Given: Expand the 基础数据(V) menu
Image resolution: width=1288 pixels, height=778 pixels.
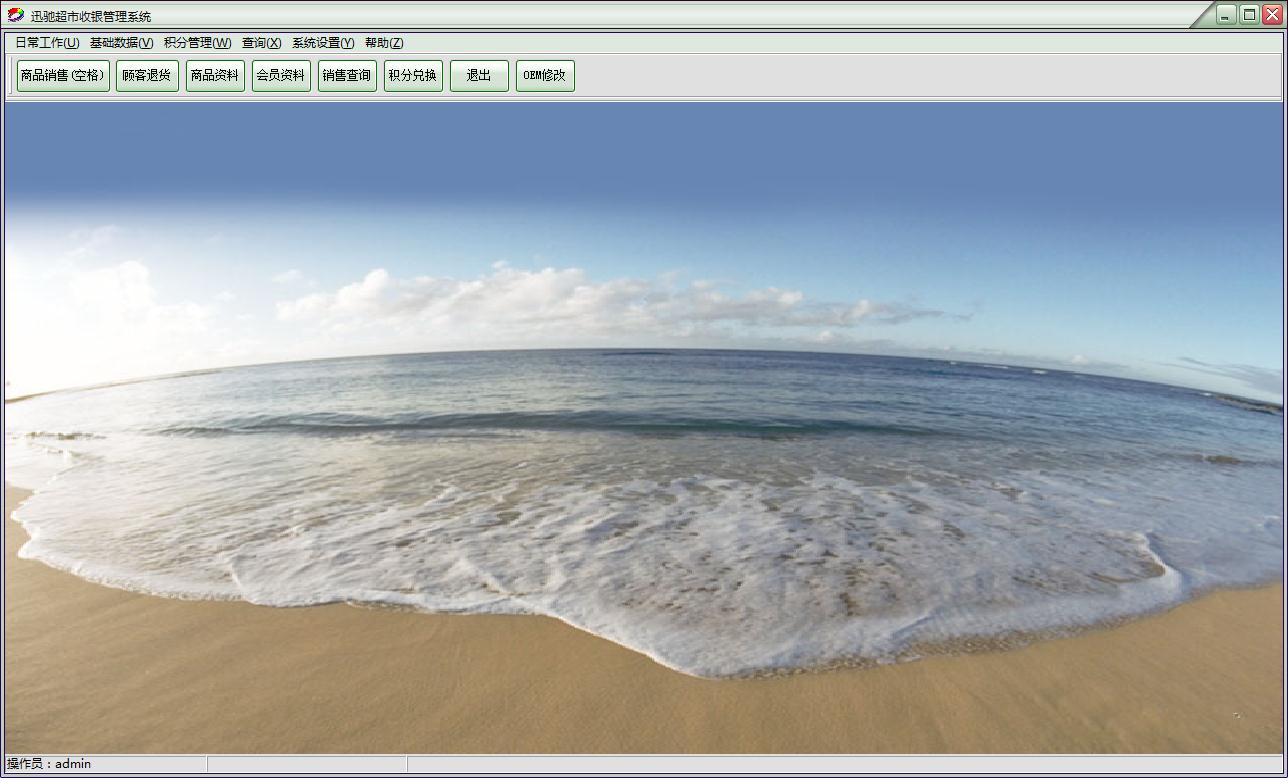Looking at the screenshot, I should [121, 43].
